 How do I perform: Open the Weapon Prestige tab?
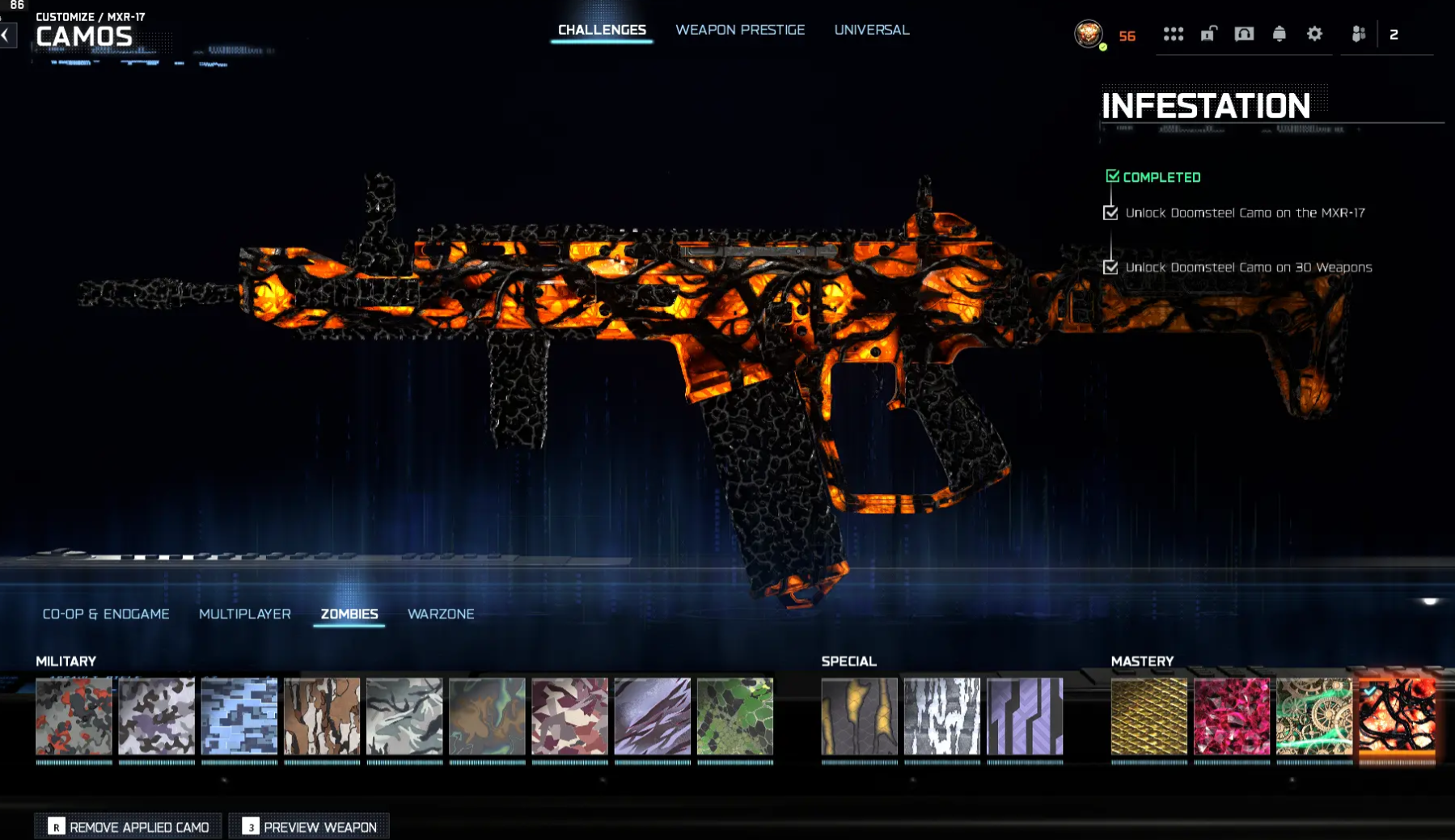coord(740,30)
